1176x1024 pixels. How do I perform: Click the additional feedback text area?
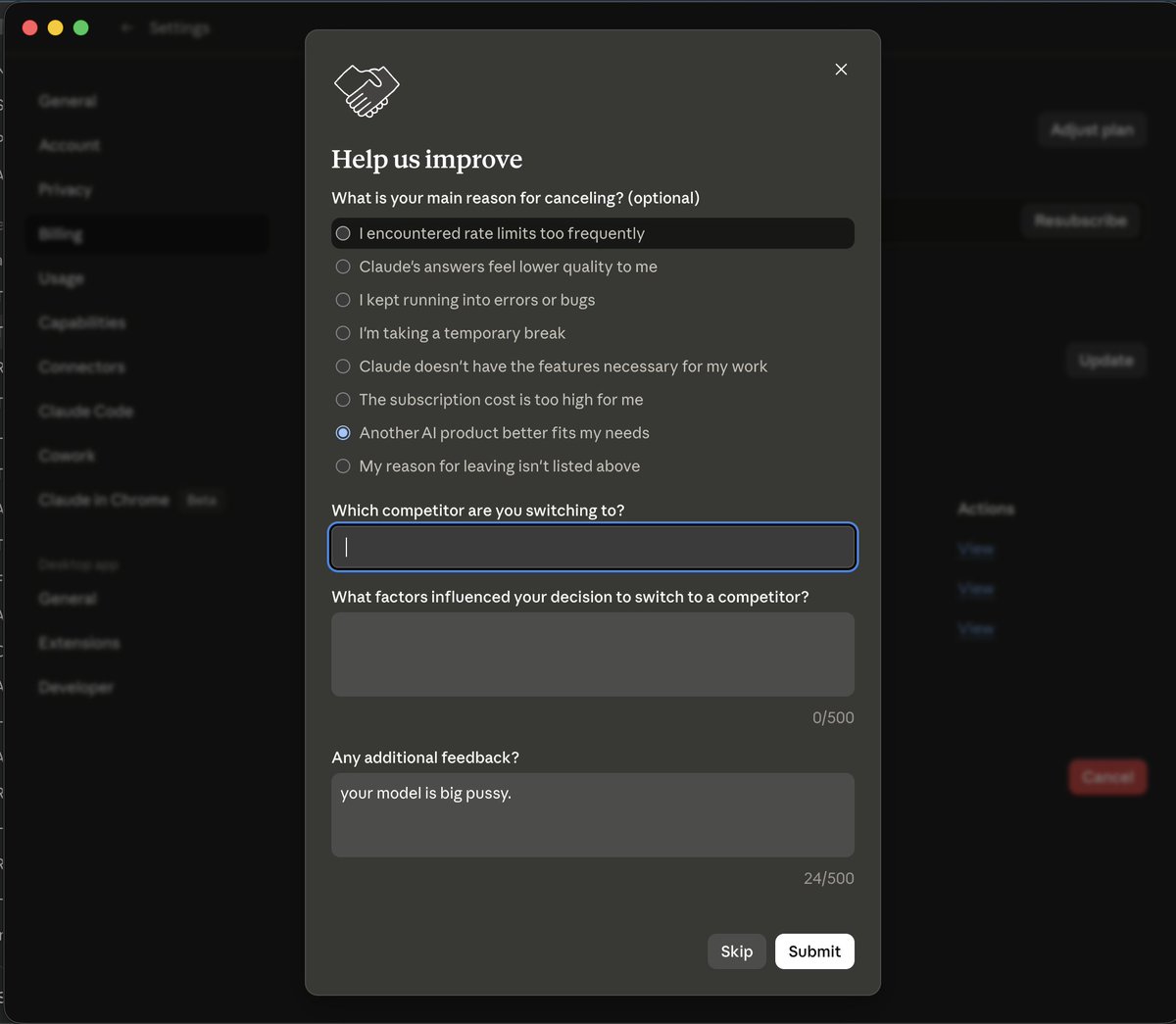tap(593, 815)
